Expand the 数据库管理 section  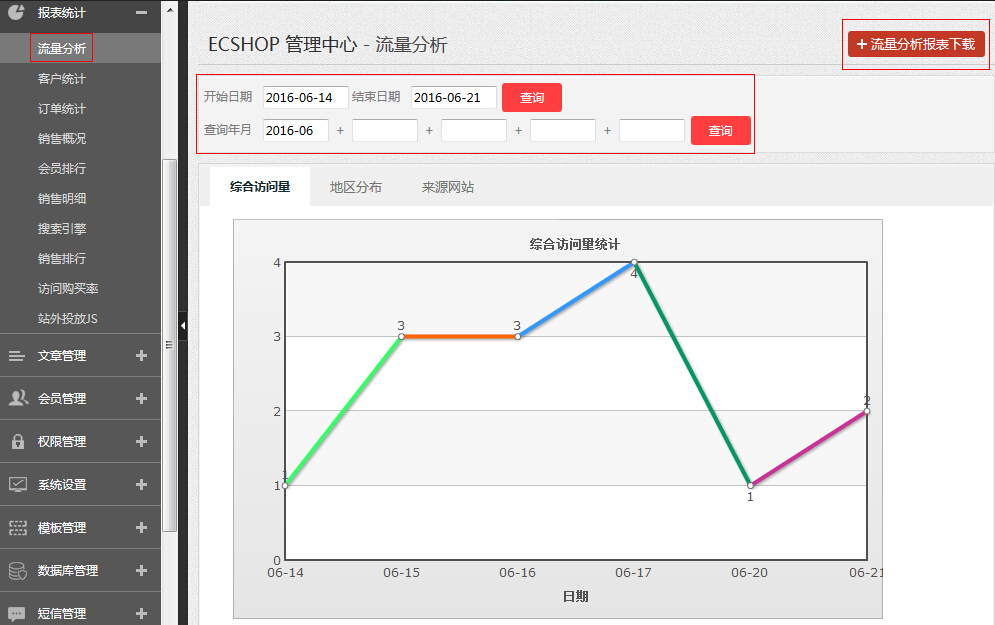(x=142, y=570)
